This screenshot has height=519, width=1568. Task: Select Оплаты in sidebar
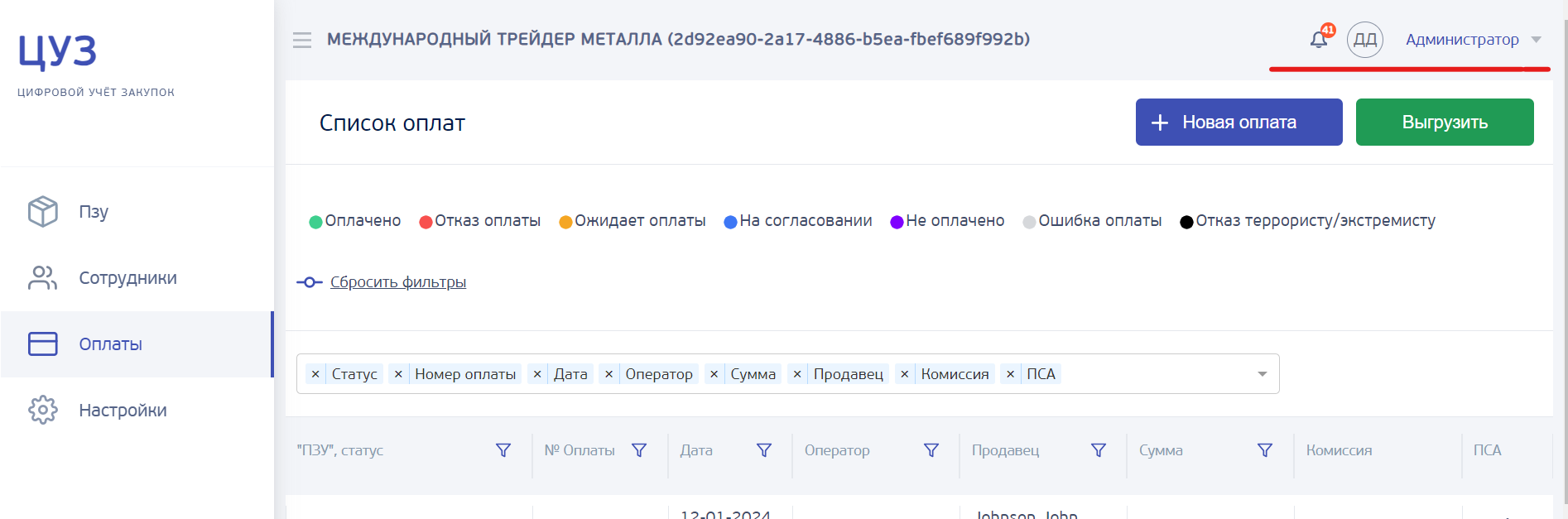(137, 344)
